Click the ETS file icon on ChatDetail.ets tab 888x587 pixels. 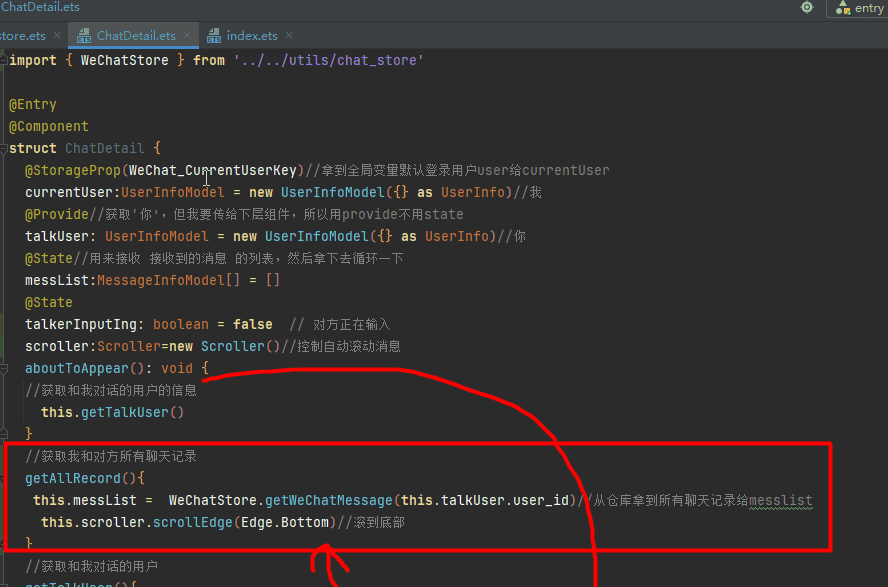83,36
